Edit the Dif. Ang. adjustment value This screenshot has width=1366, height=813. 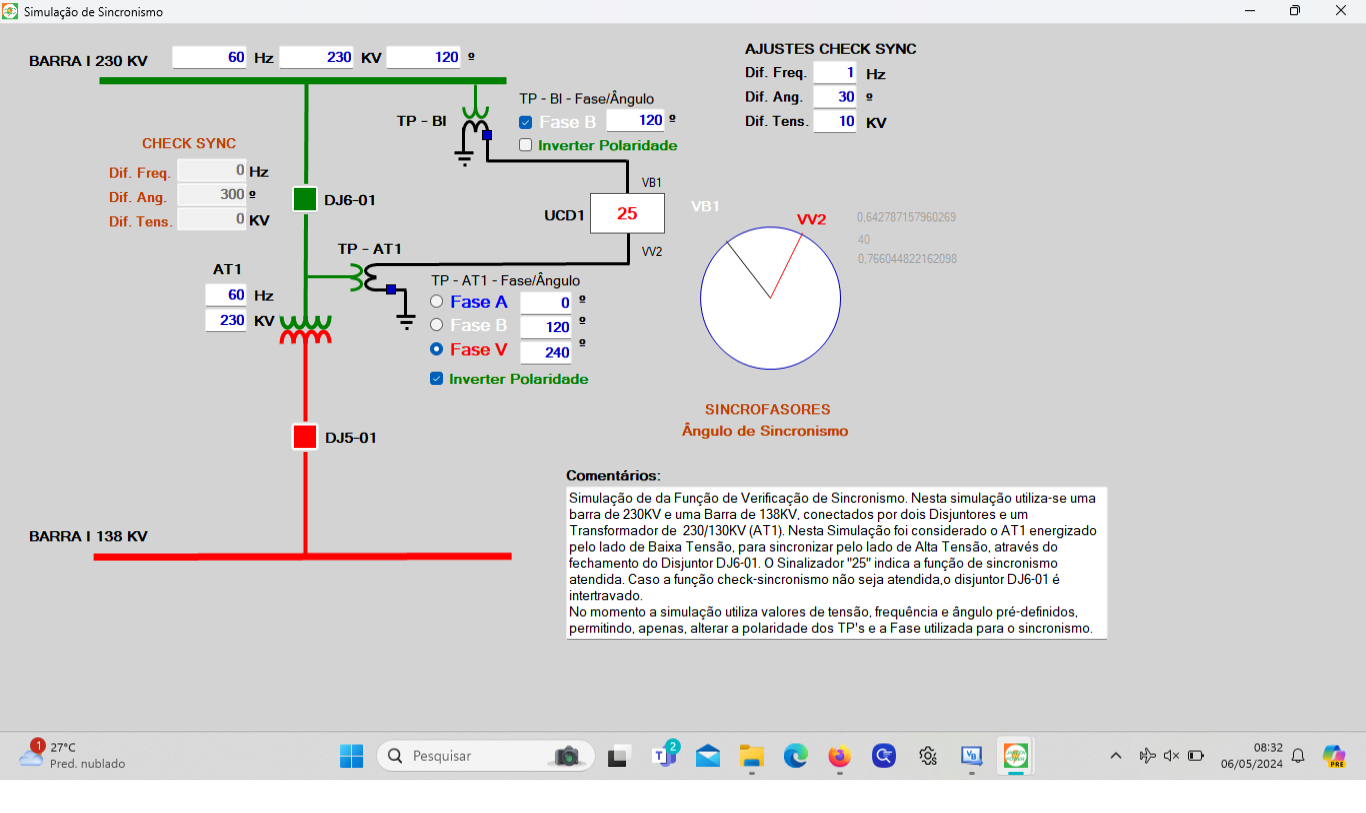(835, 96)
